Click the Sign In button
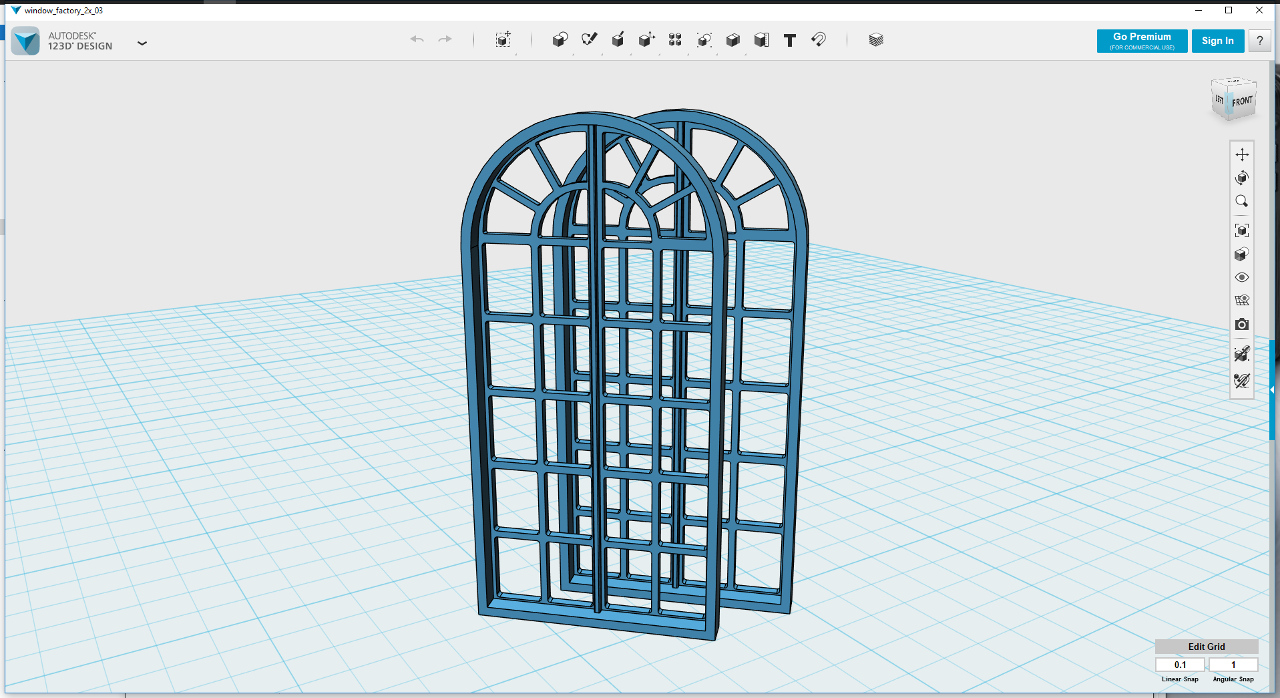The image size is (1280, 698). [1218, 41]
